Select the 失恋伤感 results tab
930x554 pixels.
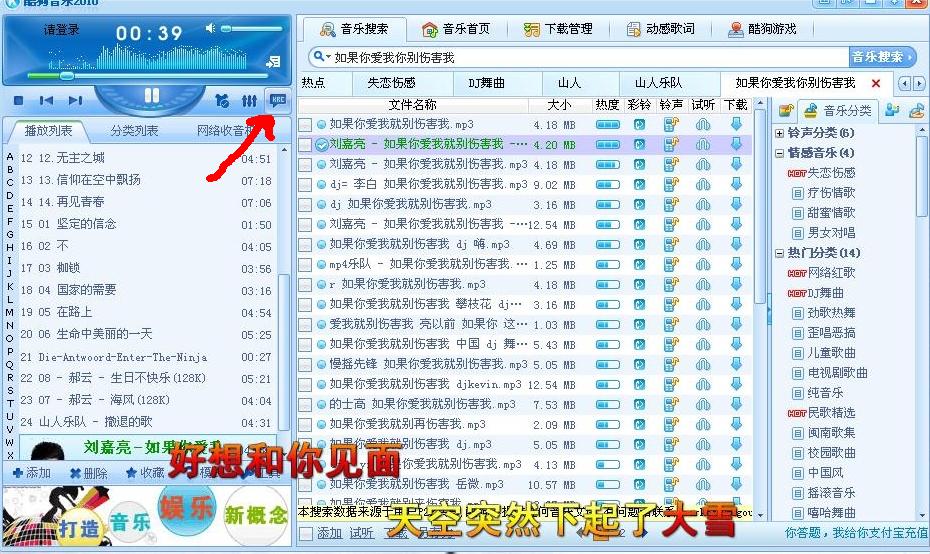[x=391, y=83]
